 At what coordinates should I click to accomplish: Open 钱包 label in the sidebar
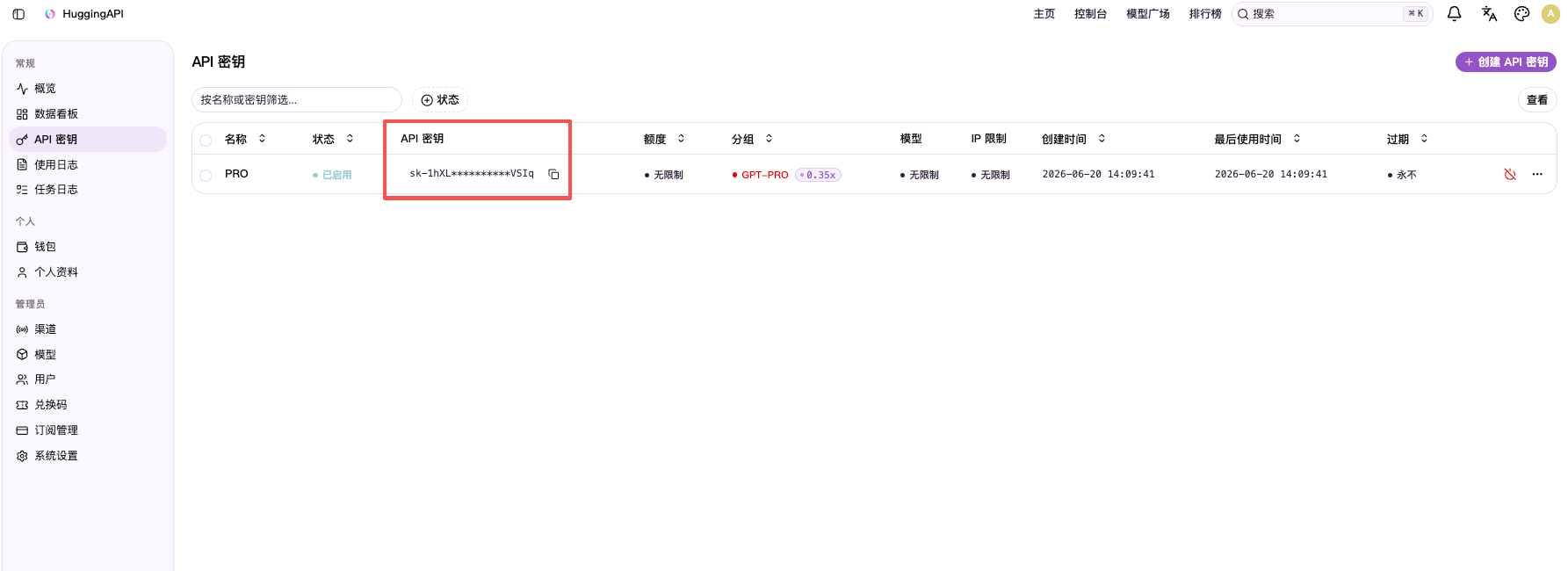point(46,247)
